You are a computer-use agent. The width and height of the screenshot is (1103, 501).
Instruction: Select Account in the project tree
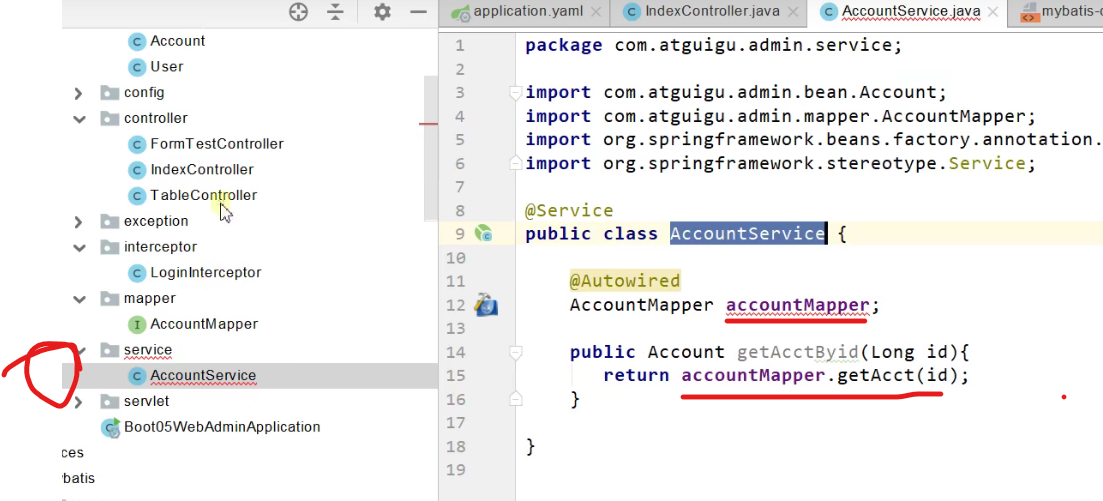pyautogui.click(x=178, y=42)
